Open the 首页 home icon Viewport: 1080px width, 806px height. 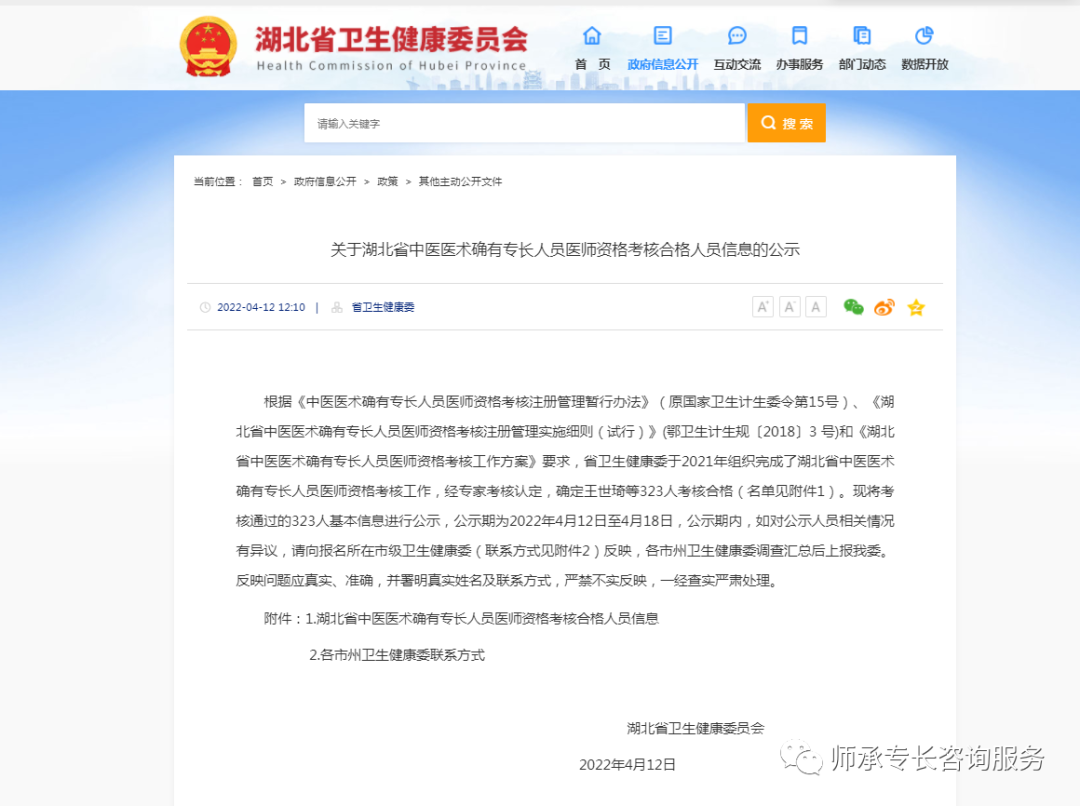[x=592, y=35]
